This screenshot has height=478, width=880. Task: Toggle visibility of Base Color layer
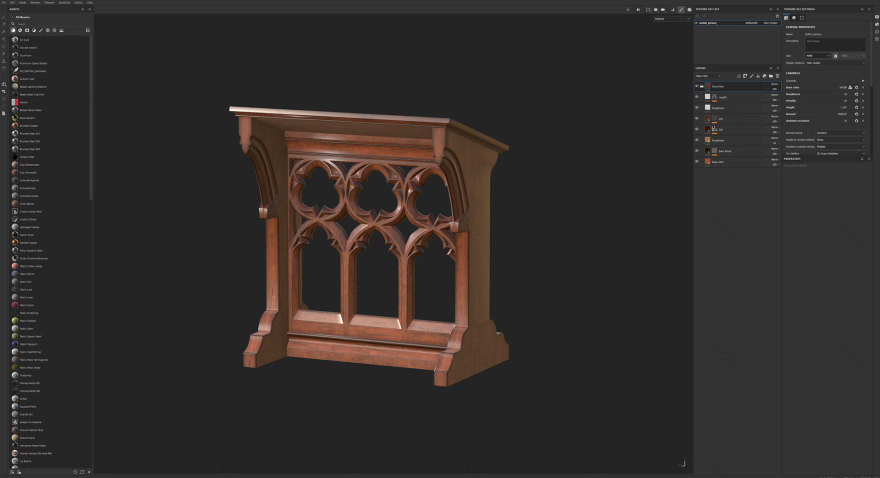pyautogui.click(x=697, y=162)
